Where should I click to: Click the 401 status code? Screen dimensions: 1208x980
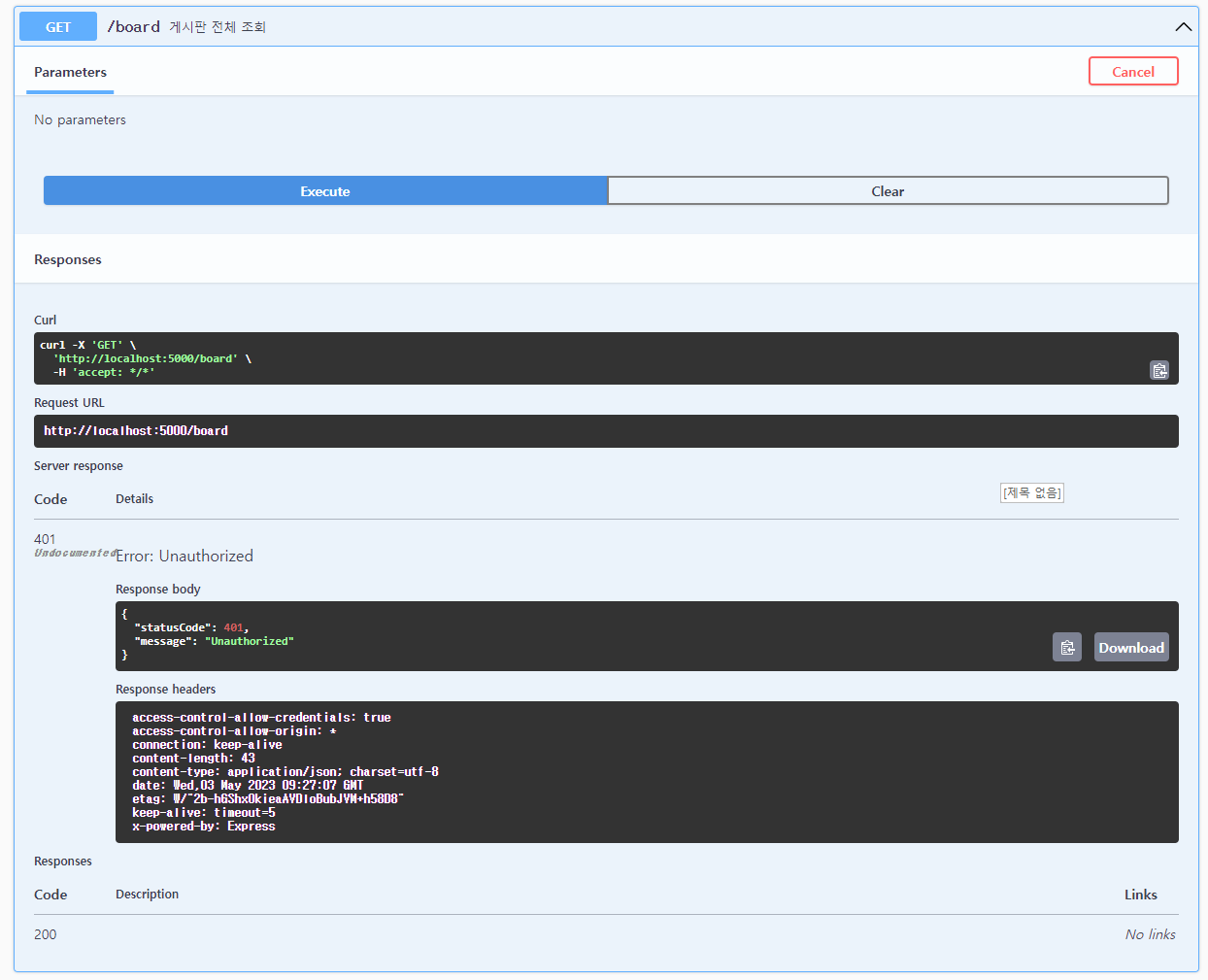coord(45,539)
